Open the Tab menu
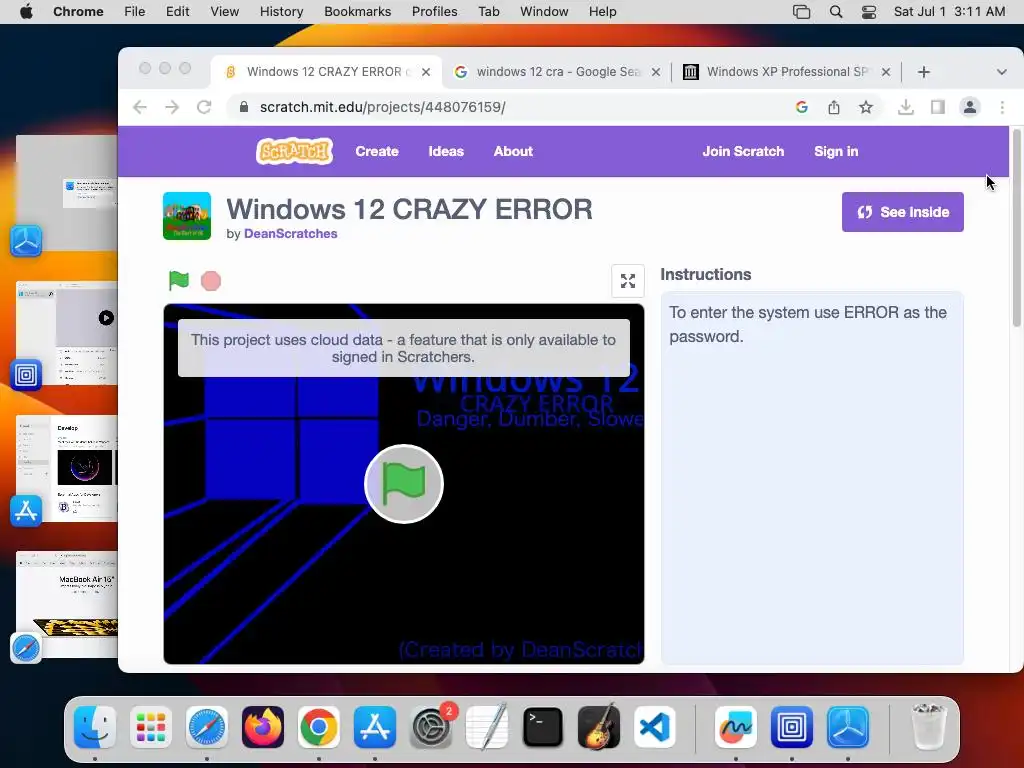This screenshot has height=768, width=1024. (x=488, y=12)
